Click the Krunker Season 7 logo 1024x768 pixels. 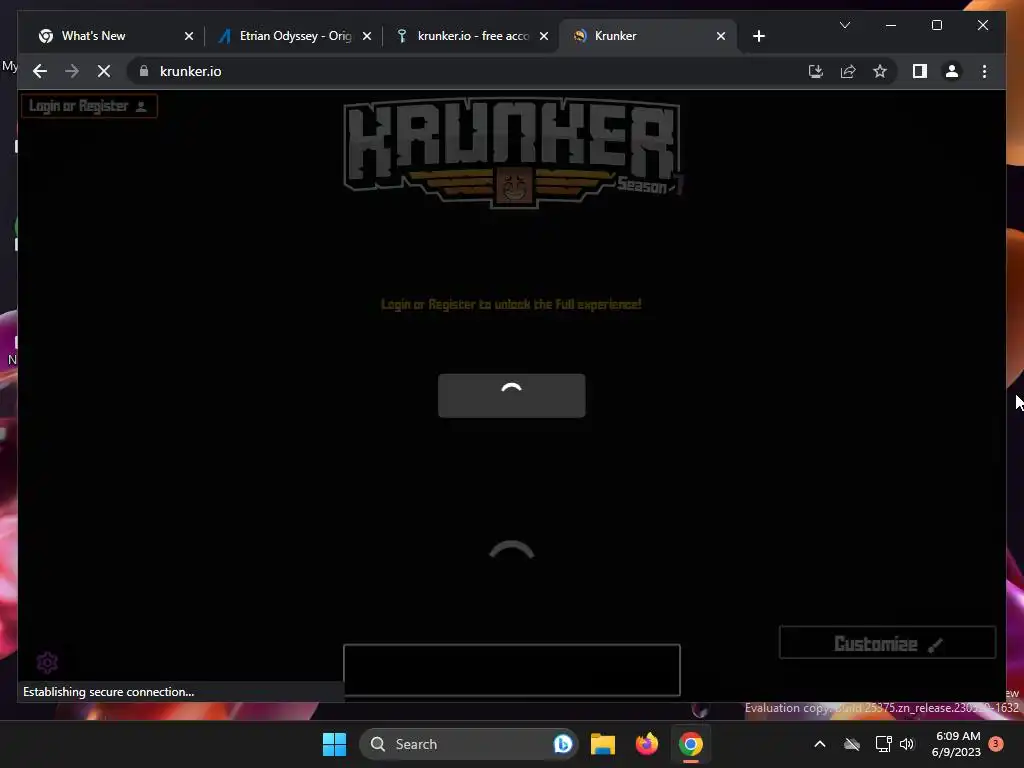pyautogui.click(x=513, y=153)
